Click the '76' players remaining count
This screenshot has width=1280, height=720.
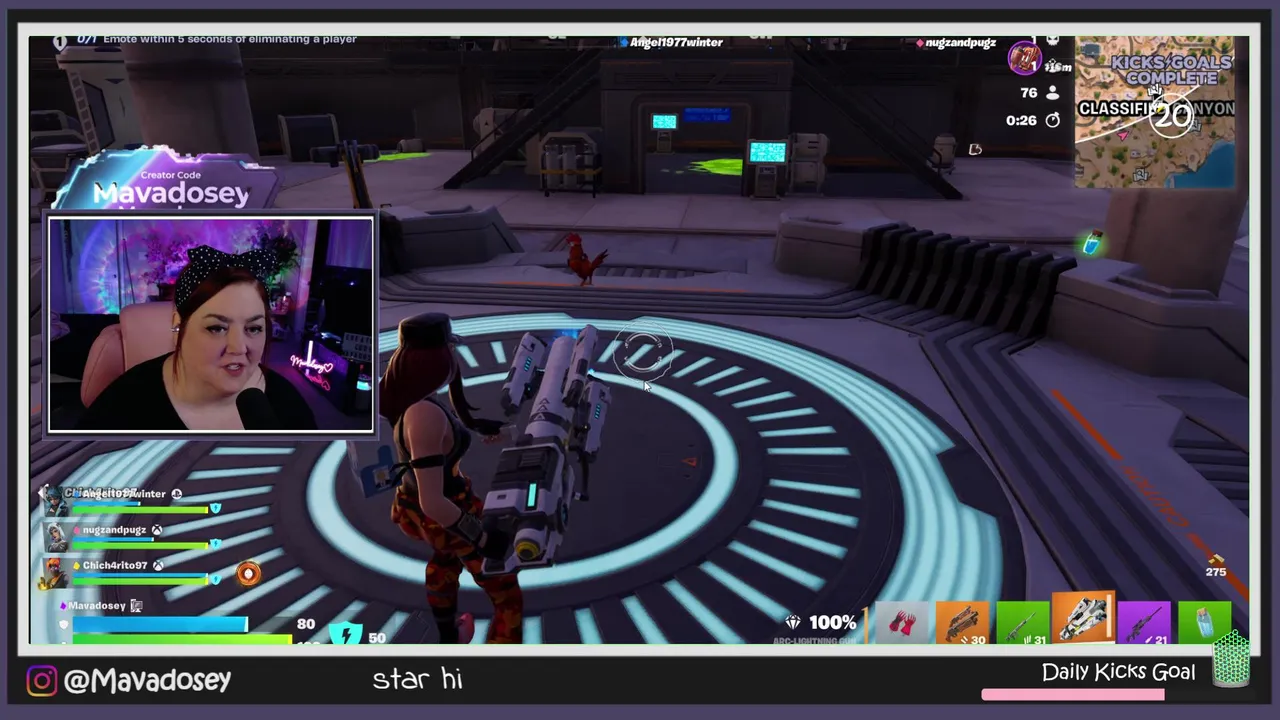pos(1028,92)
